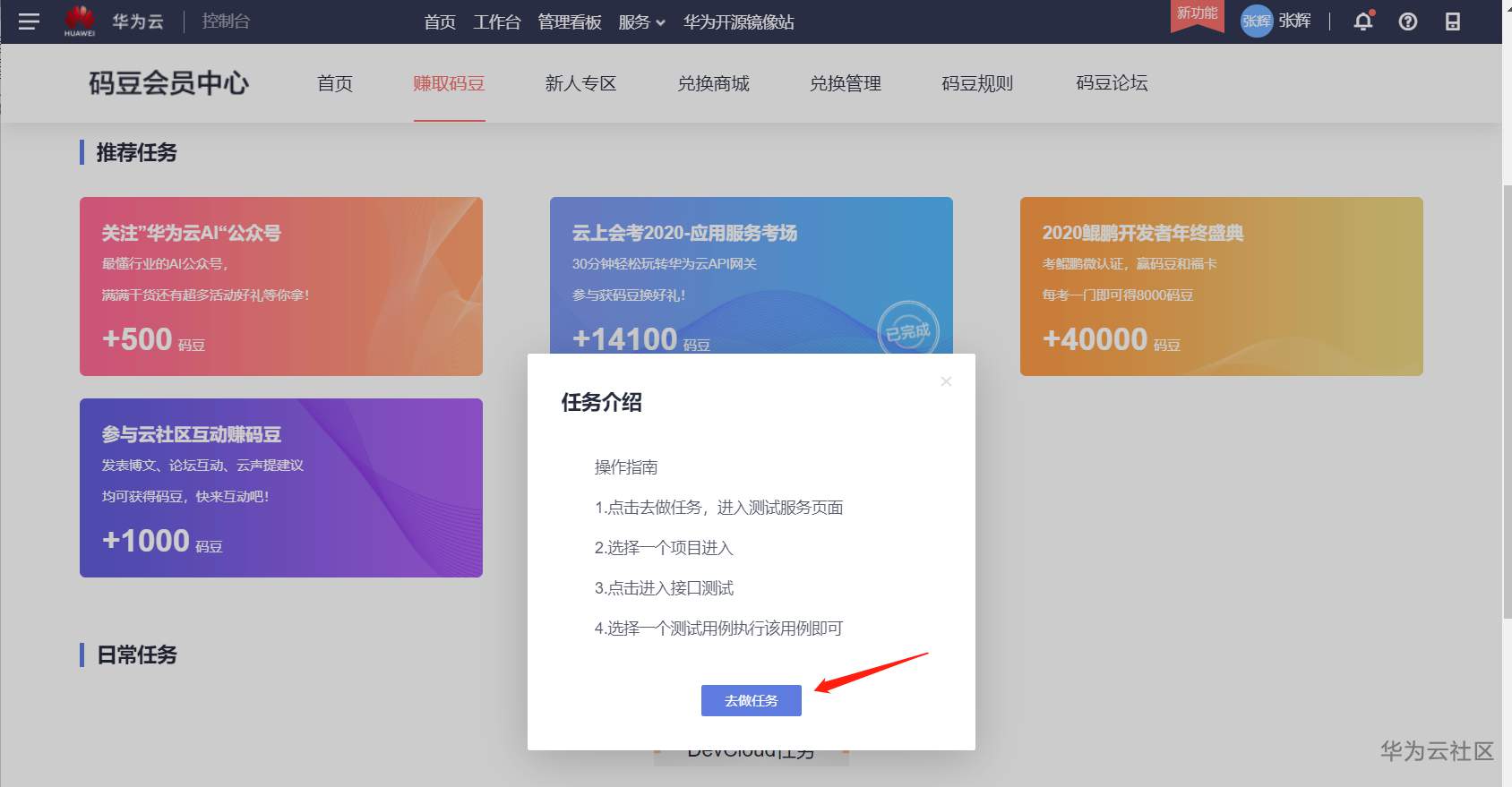Image resolution: width=1512 pixels, height=787 pixels.
Task: Switch to 兑换管理 tab
Action: [x=846, y=83]
